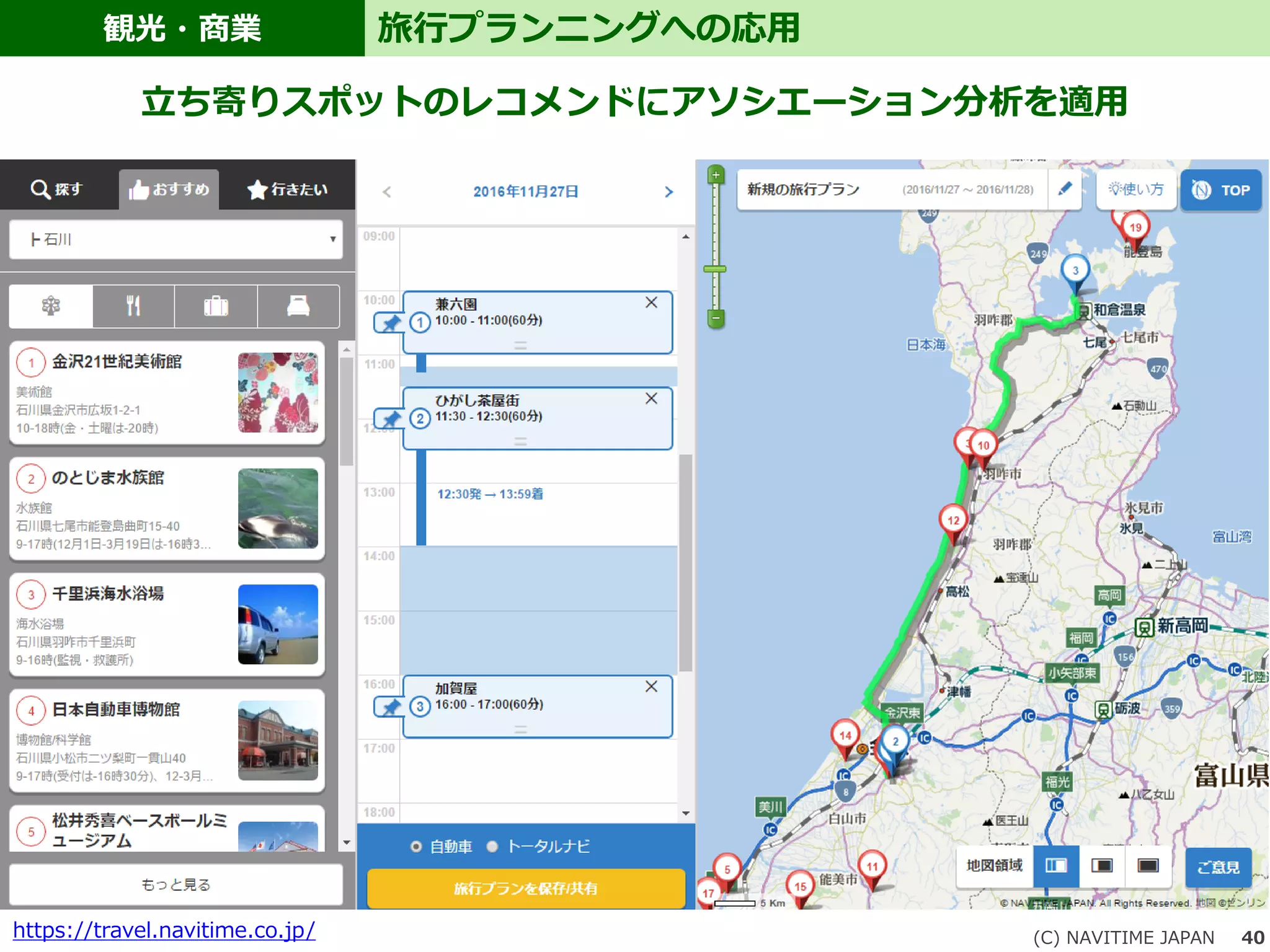
Task: Open the 松井秀喜ベースボールミュージアム card
Action: point(167,829)
